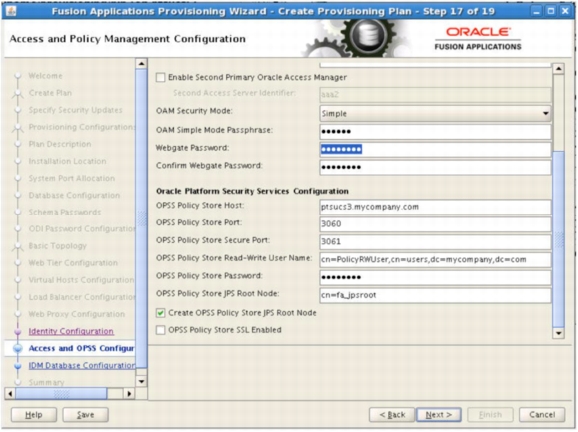Viewport: 578px width, 432px height.
Task: Click main panel scroll up arrow
Action: click(x=559, y=69)
